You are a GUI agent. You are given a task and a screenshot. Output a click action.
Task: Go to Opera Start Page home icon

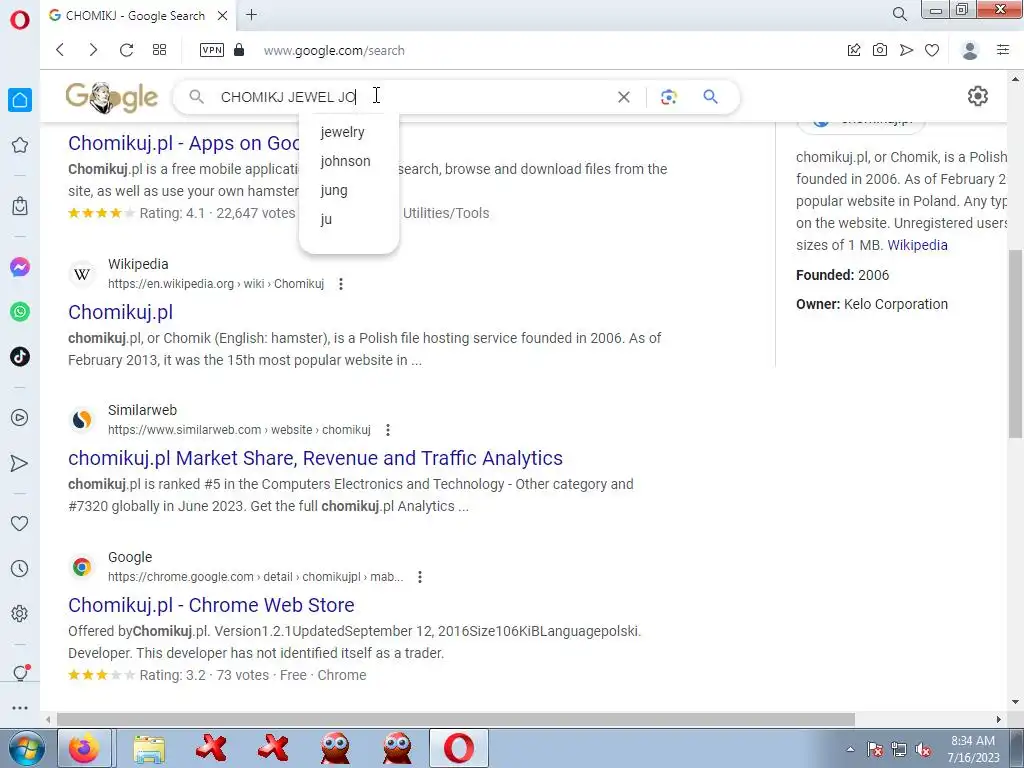tap(20, 100)
